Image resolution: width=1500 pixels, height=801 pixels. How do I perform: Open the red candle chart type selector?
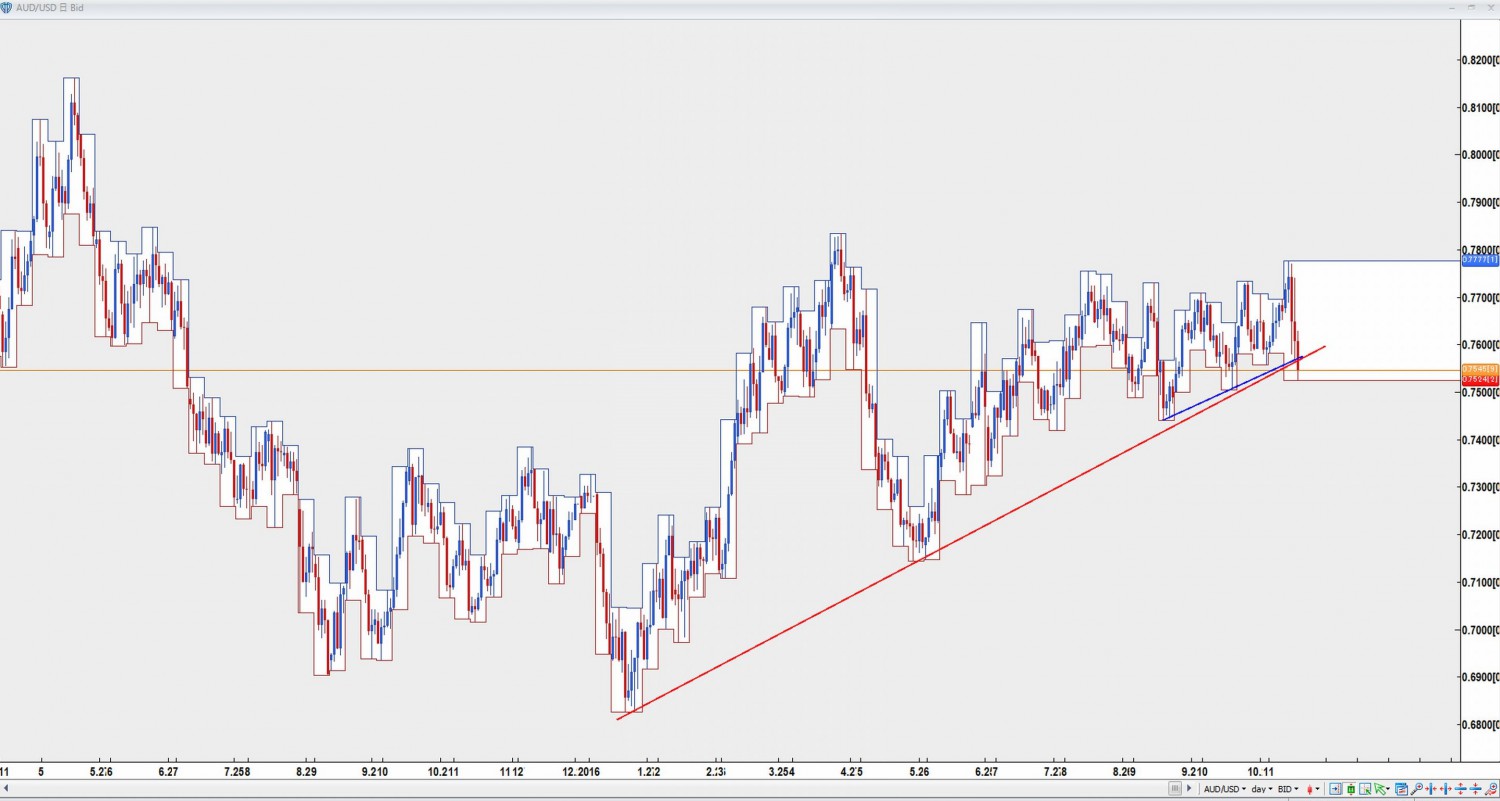pos(1314,789)
